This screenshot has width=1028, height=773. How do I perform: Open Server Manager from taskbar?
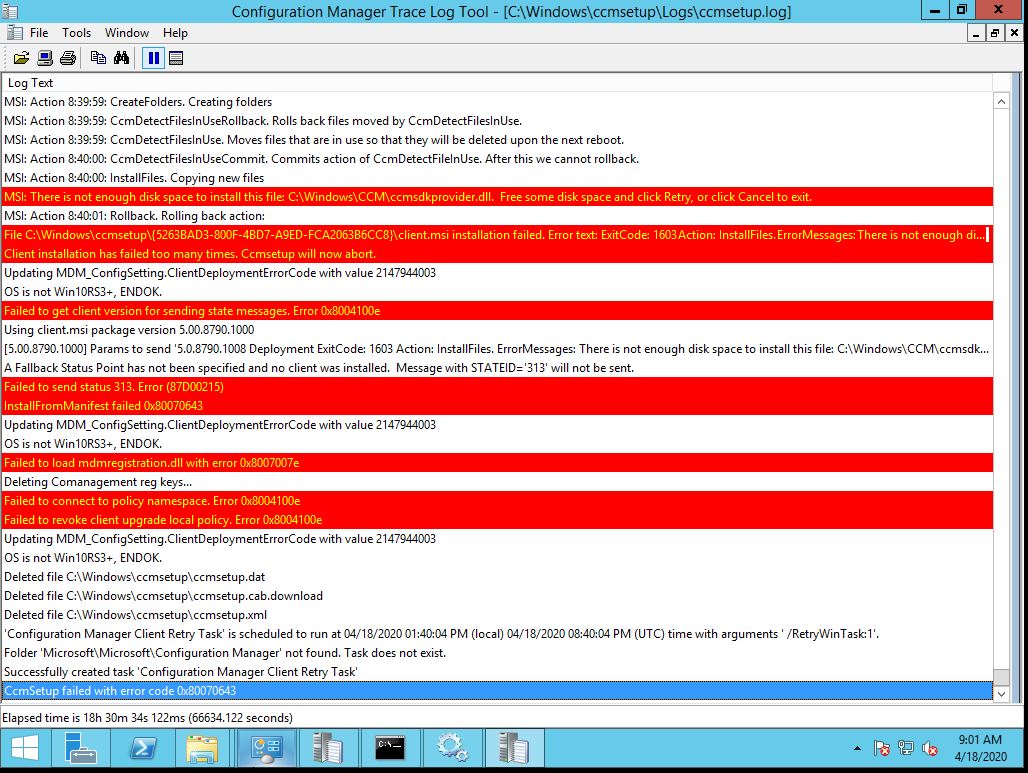(81, 748)
